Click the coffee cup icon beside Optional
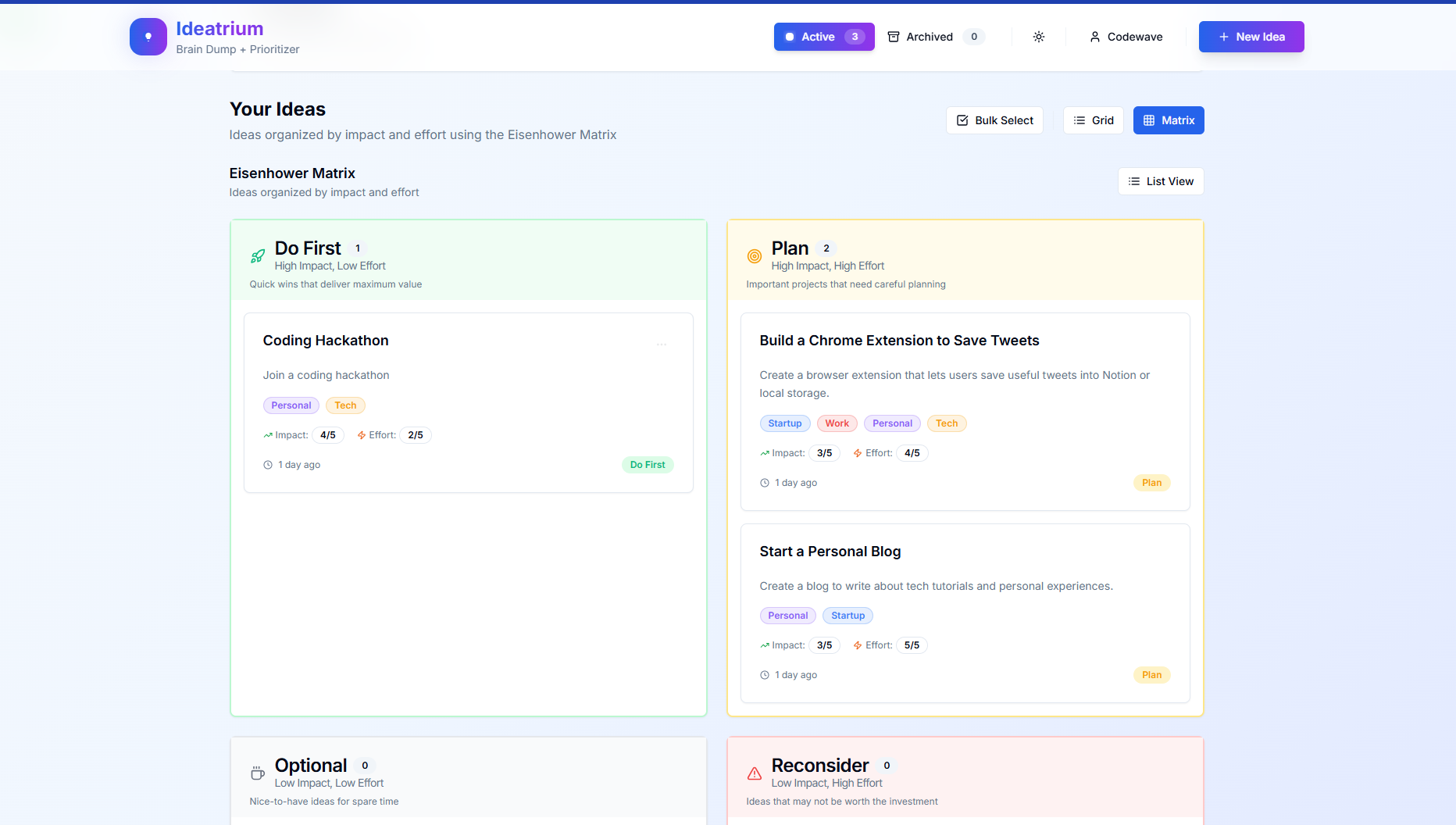Viewport: 1456px width, 825px height. 258,773
